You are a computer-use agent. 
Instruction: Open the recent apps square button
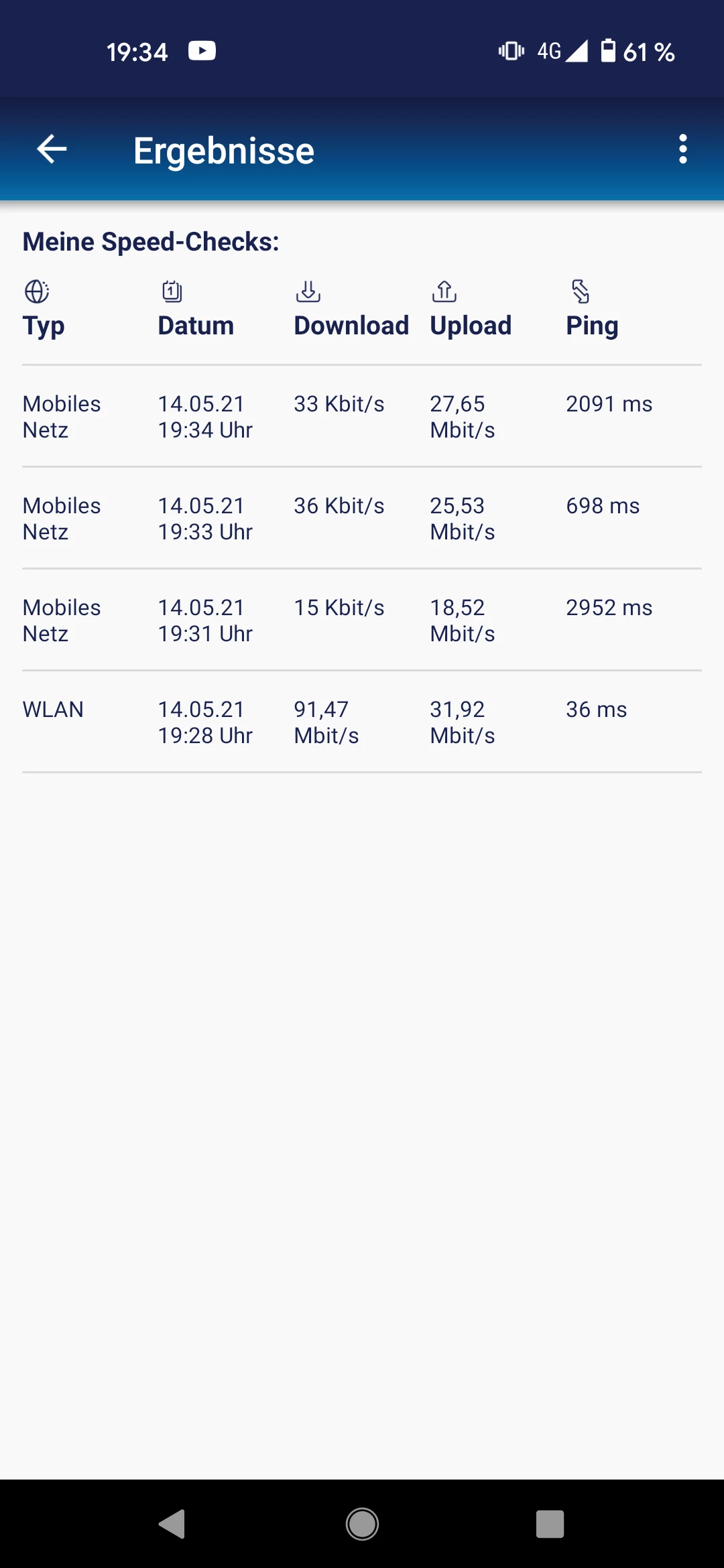tap(550, 1524)
